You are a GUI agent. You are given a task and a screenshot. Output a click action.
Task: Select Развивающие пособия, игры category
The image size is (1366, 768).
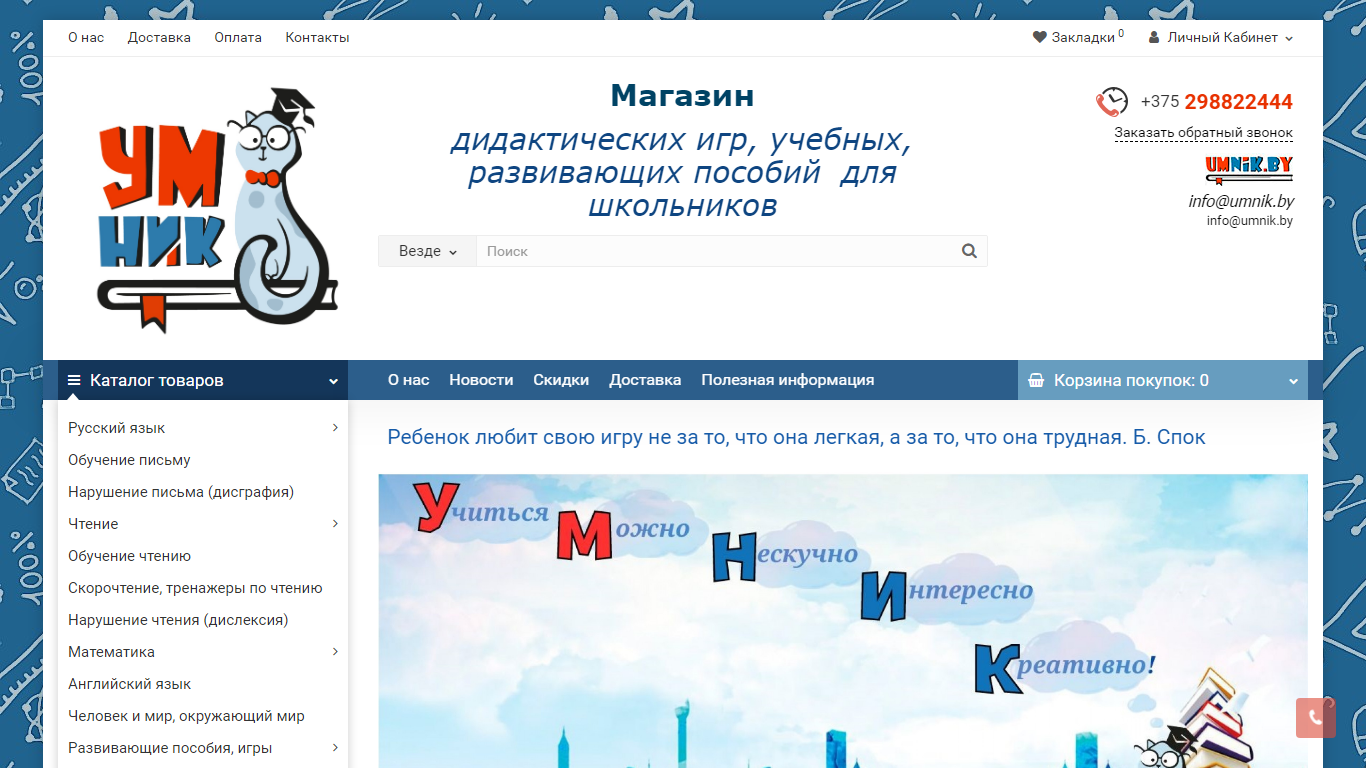(x=170, y=748)
